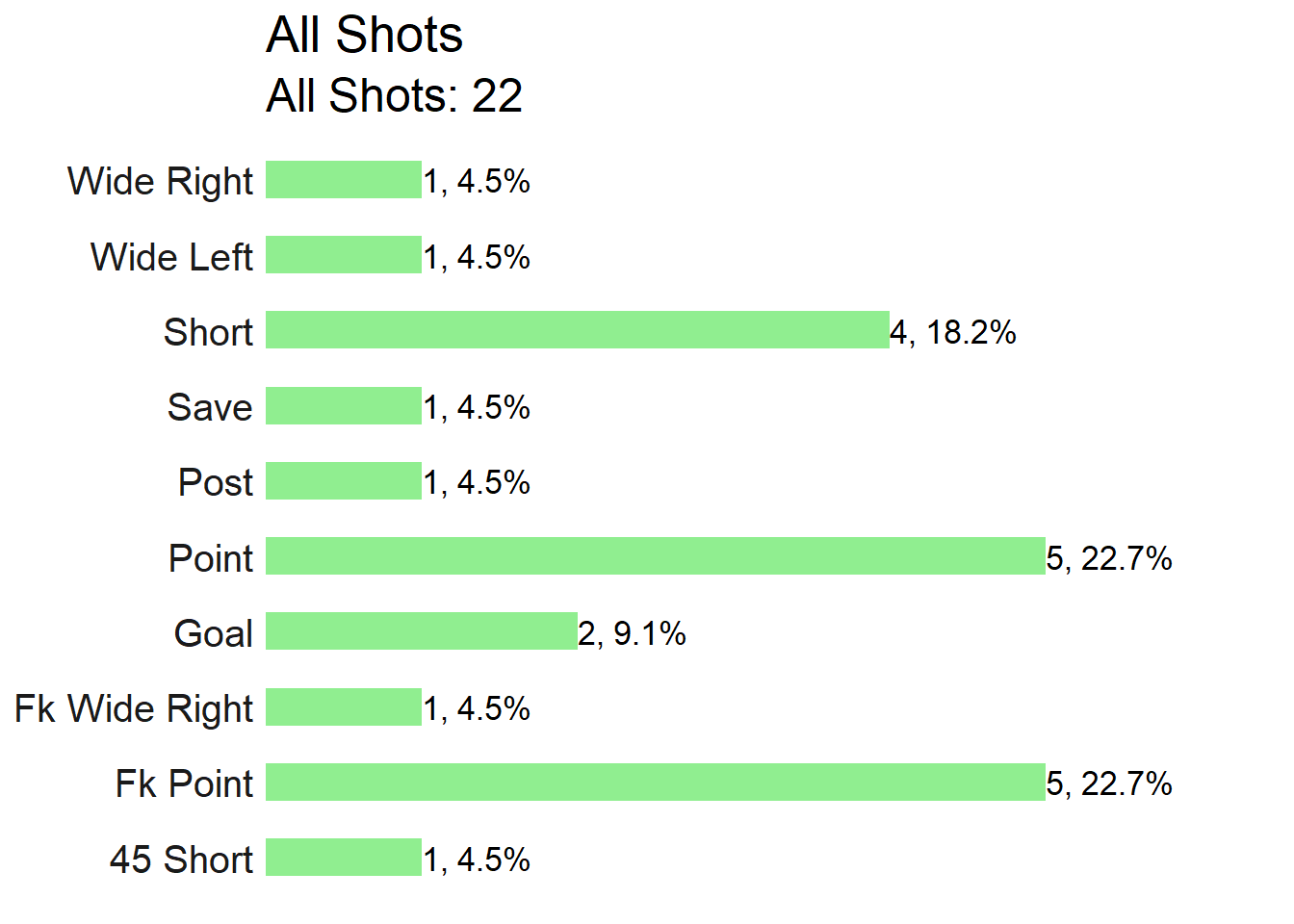
Task: Click the Fk Wide Right bar
Action: (344, 707)
